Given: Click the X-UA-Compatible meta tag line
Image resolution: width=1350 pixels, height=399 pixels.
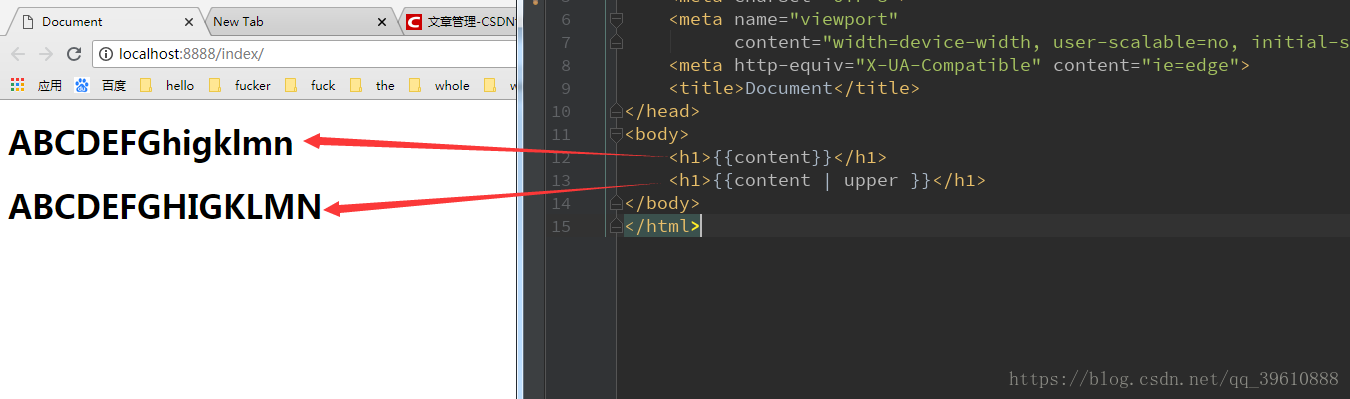Looking at the screenshot, I should 960,65.
